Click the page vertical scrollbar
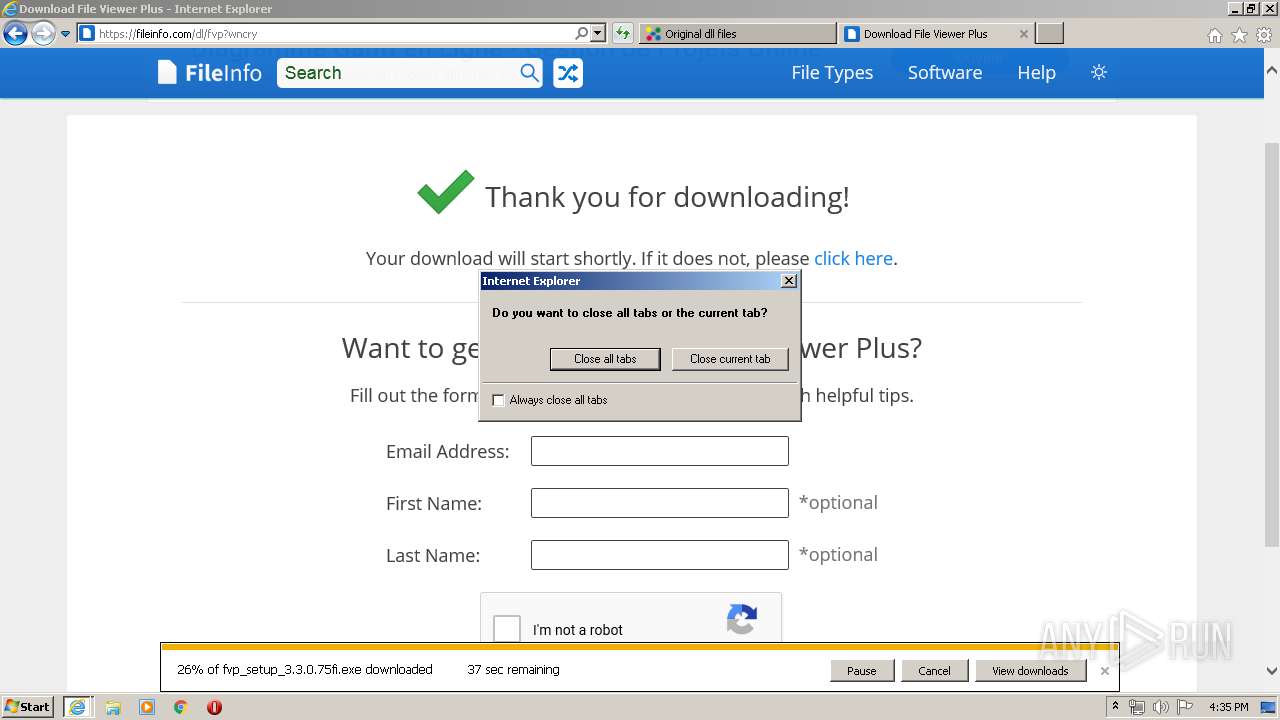1280x720 pixels. (x=1272, y=345)
